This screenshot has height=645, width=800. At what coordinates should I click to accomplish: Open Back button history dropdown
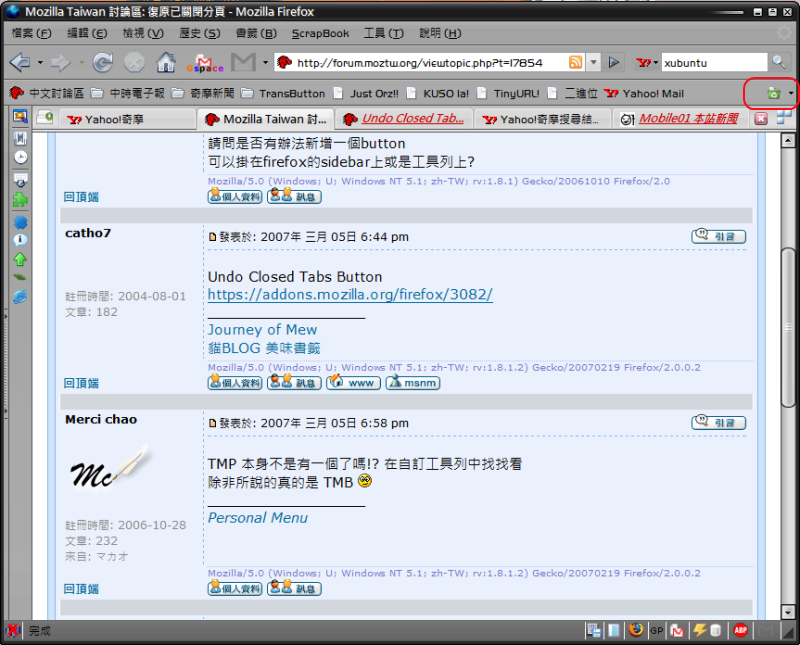point(40,63)
